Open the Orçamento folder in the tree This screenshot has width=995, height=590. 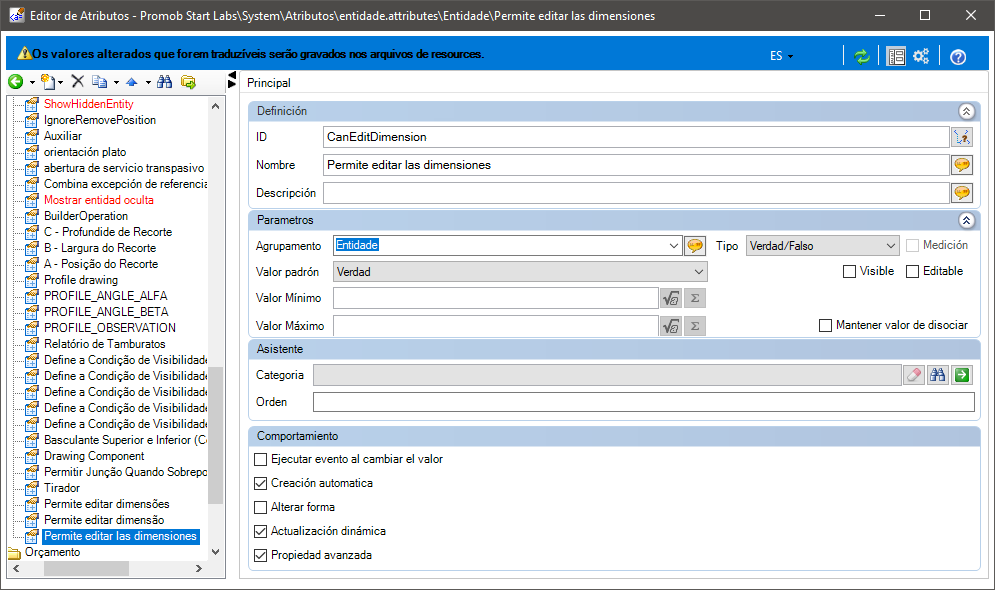52,552
